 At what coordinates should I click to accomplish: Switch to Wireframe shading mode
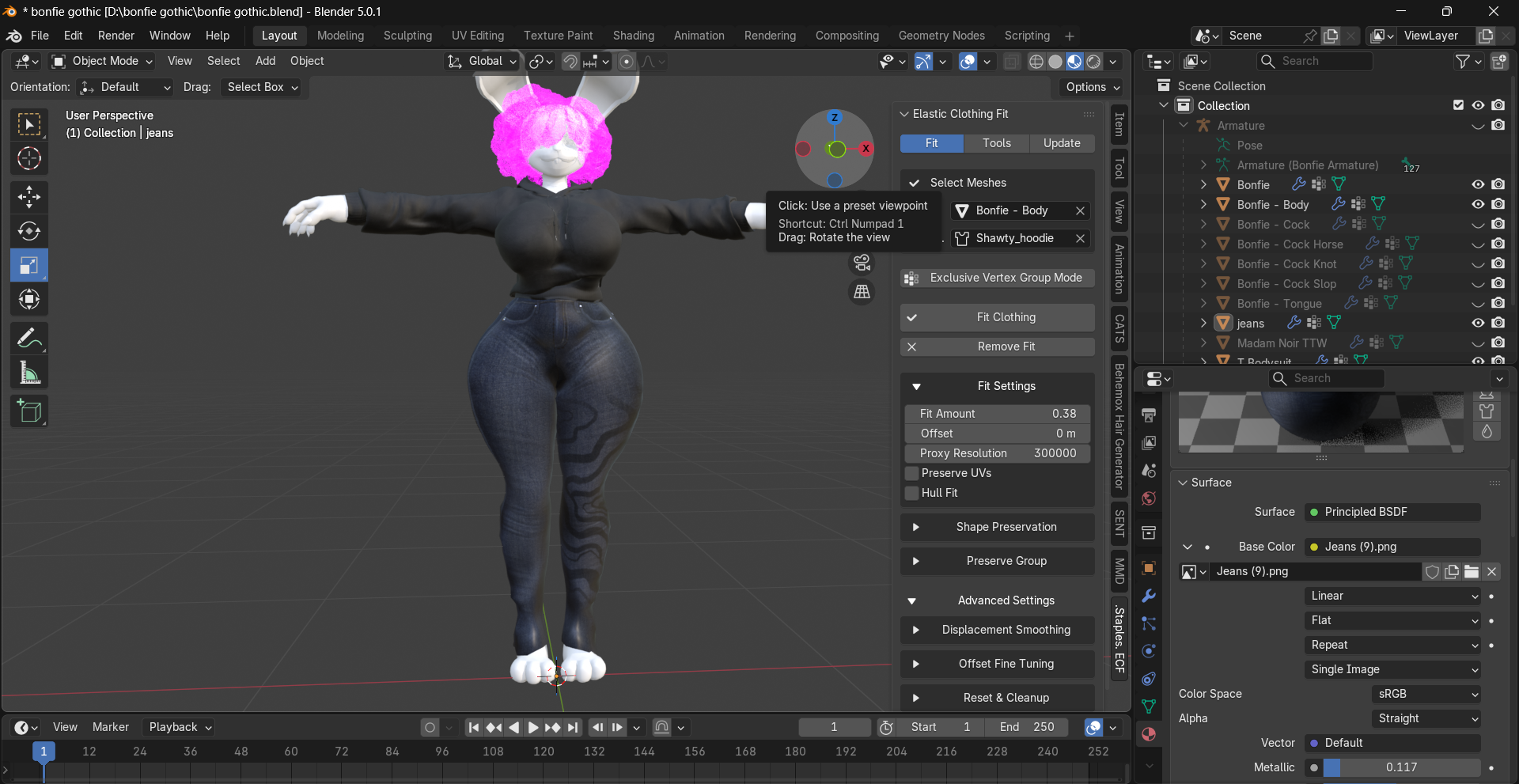pos(1036,62)
